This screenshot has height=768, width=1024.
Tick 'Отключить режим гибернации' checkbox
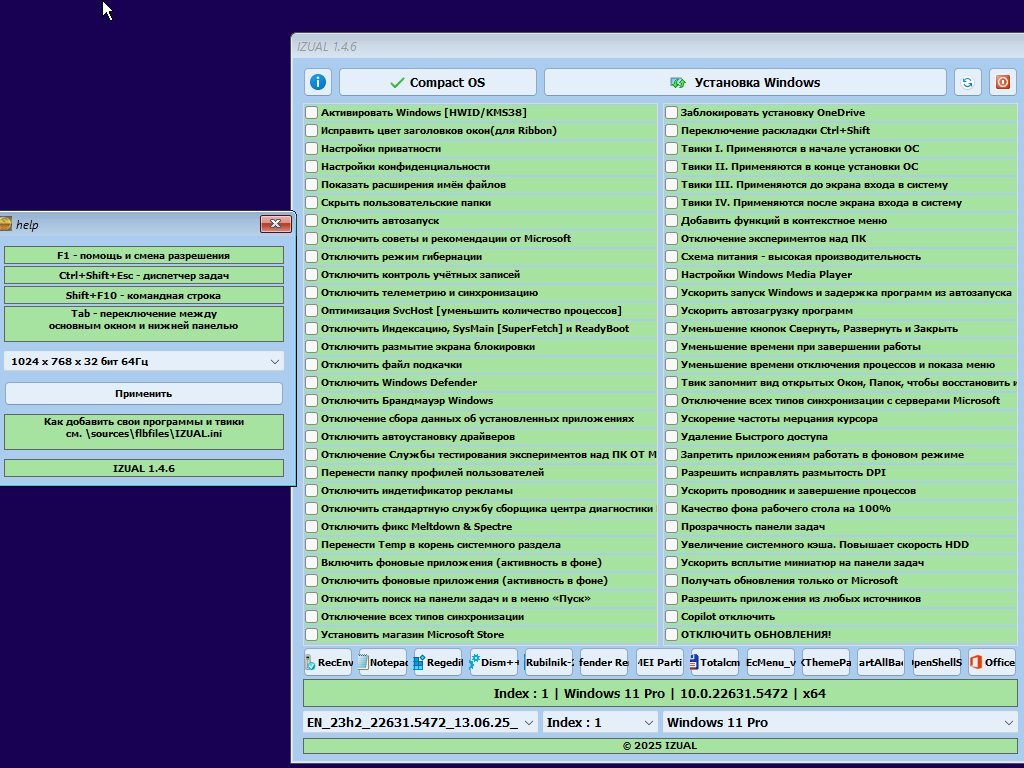coord(312,257)
